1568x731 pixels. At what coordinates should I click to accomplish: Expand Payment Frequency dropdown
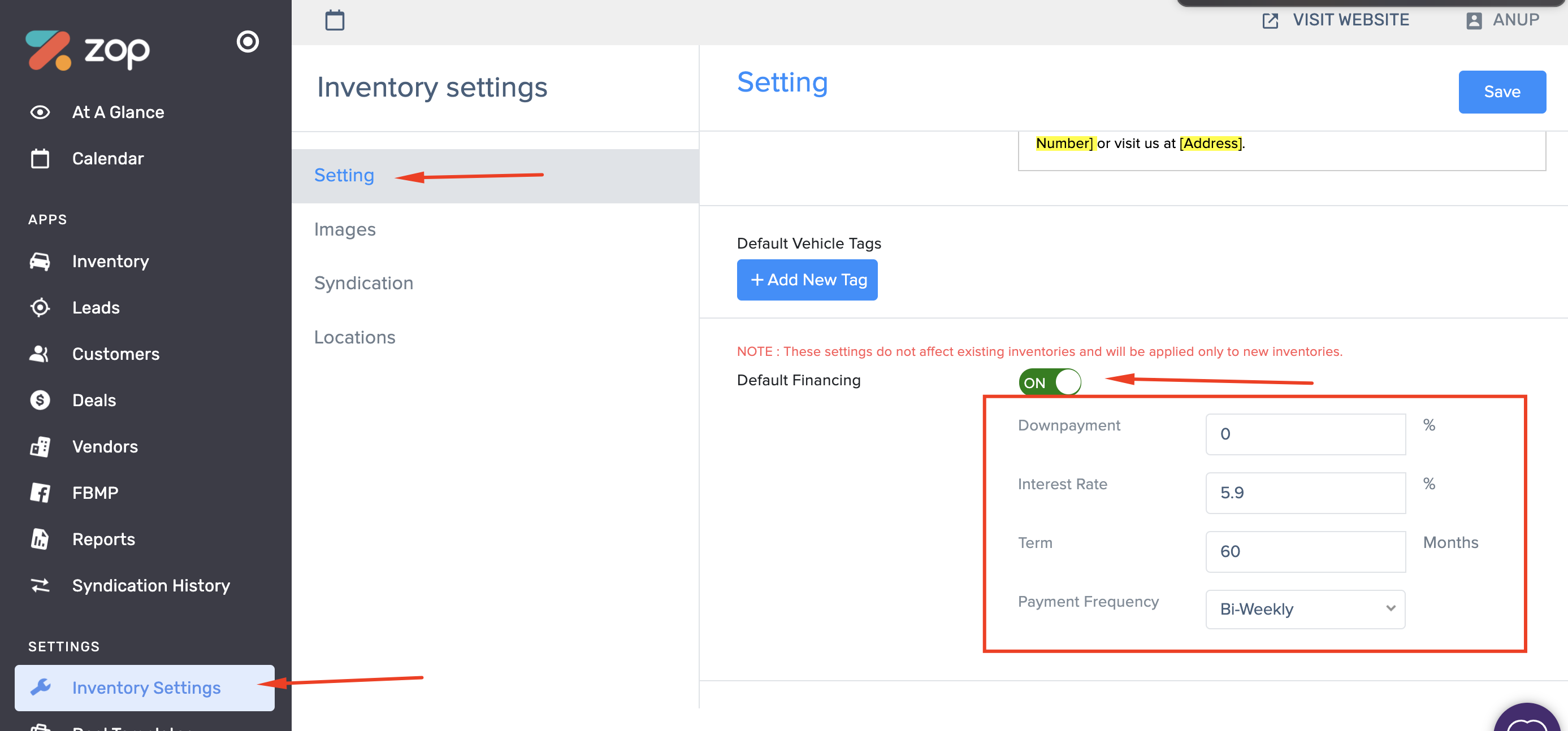(1305, 610)
